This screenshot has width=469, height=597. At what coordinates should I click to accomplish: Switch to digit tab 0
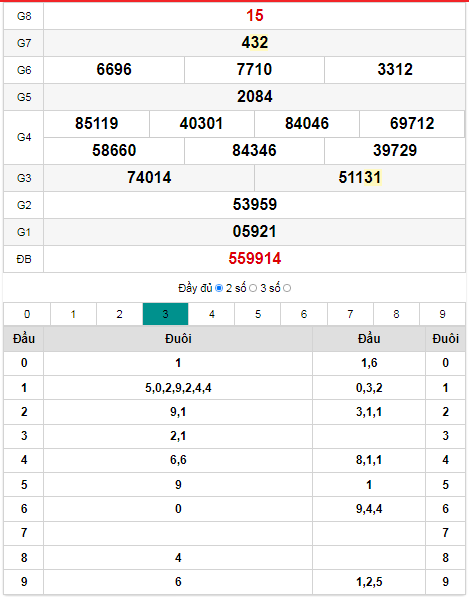27,314
